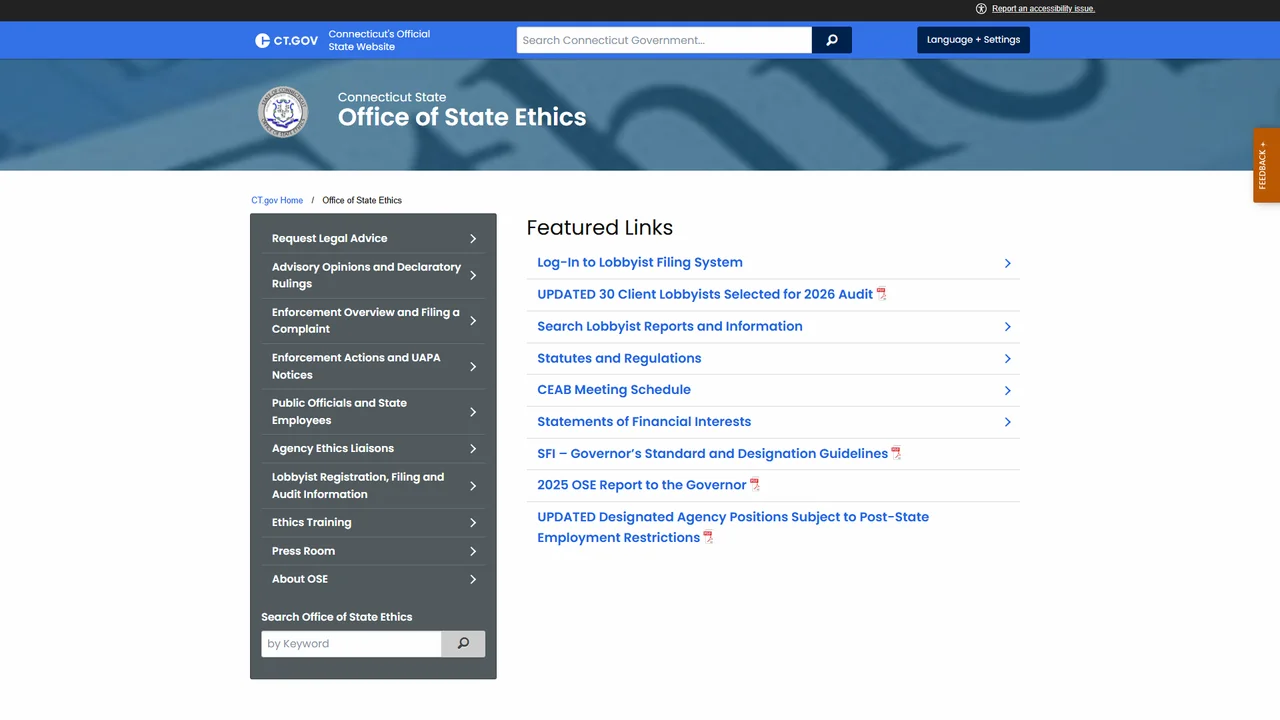
Task: Open Statements of Financial Interests link
Action: click(x=644, y=421)
